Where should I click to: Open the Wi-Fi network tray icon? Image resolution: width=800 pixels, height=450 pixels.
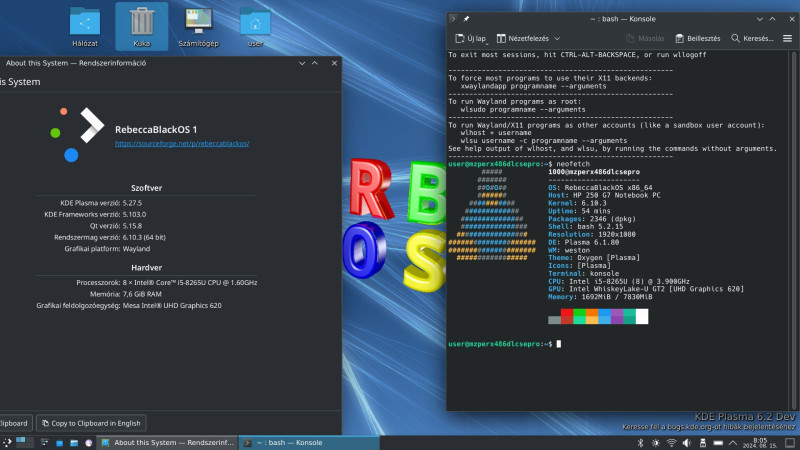671,443
